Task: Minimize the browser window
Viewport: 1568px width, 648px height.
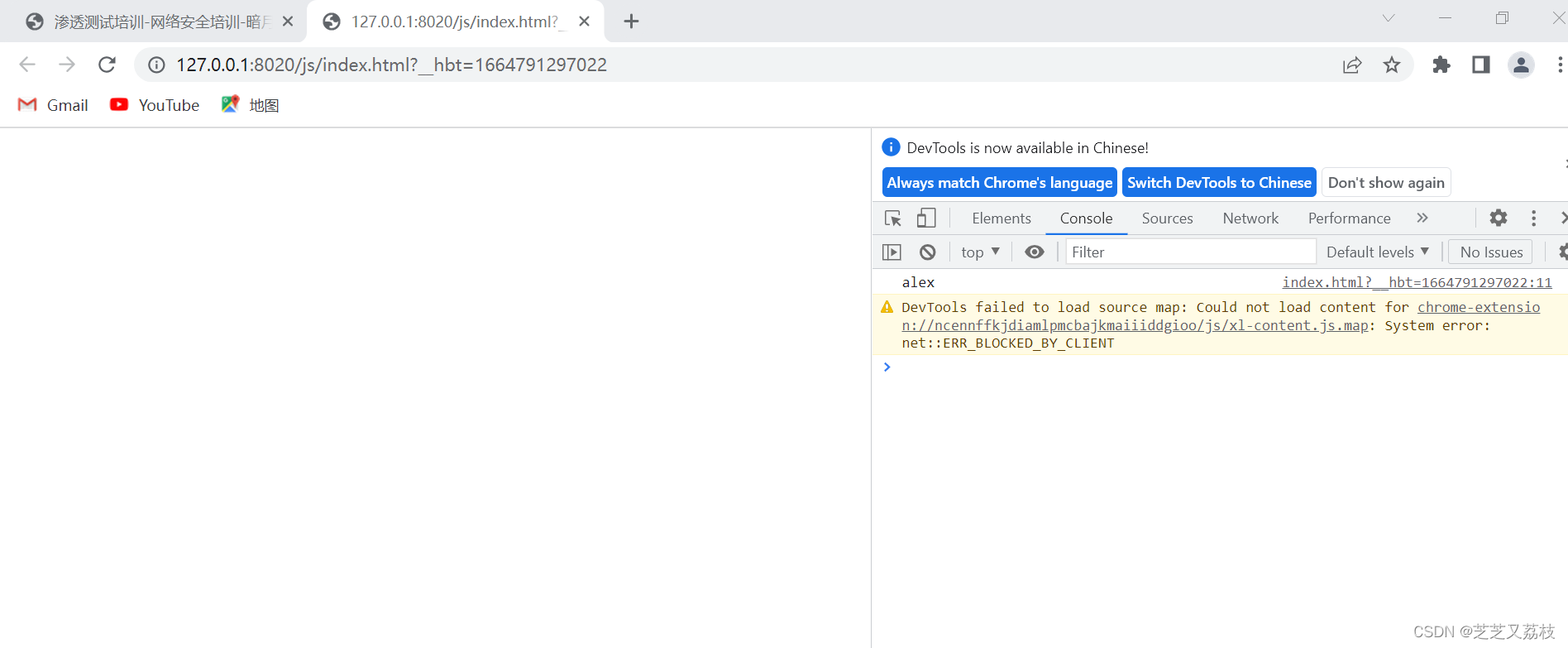Action: pyautogui.click(x=1446, y=18)
